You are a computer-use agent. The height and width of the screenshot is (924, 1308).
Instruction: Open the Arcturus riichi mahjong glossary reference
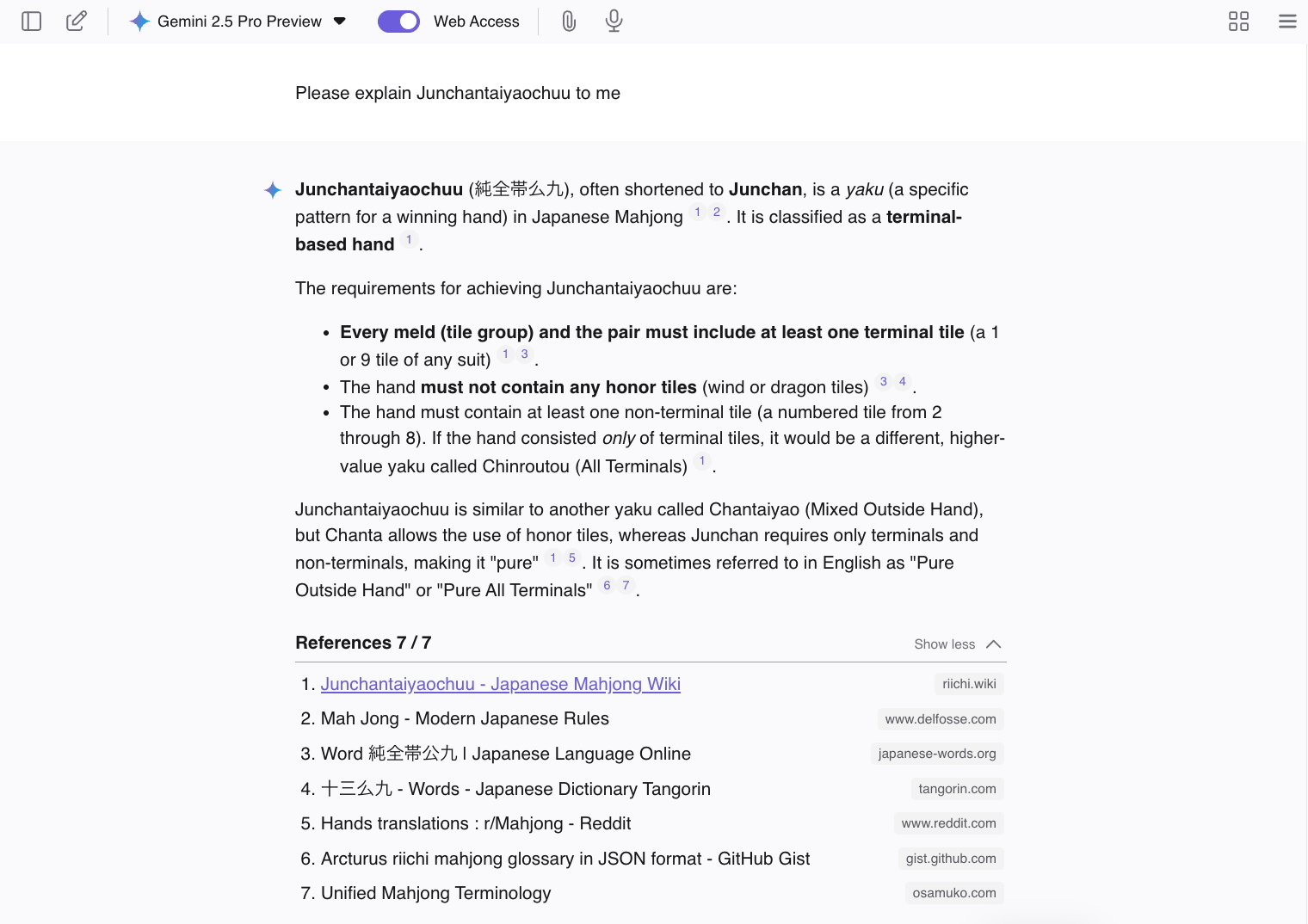coord(565,859)
